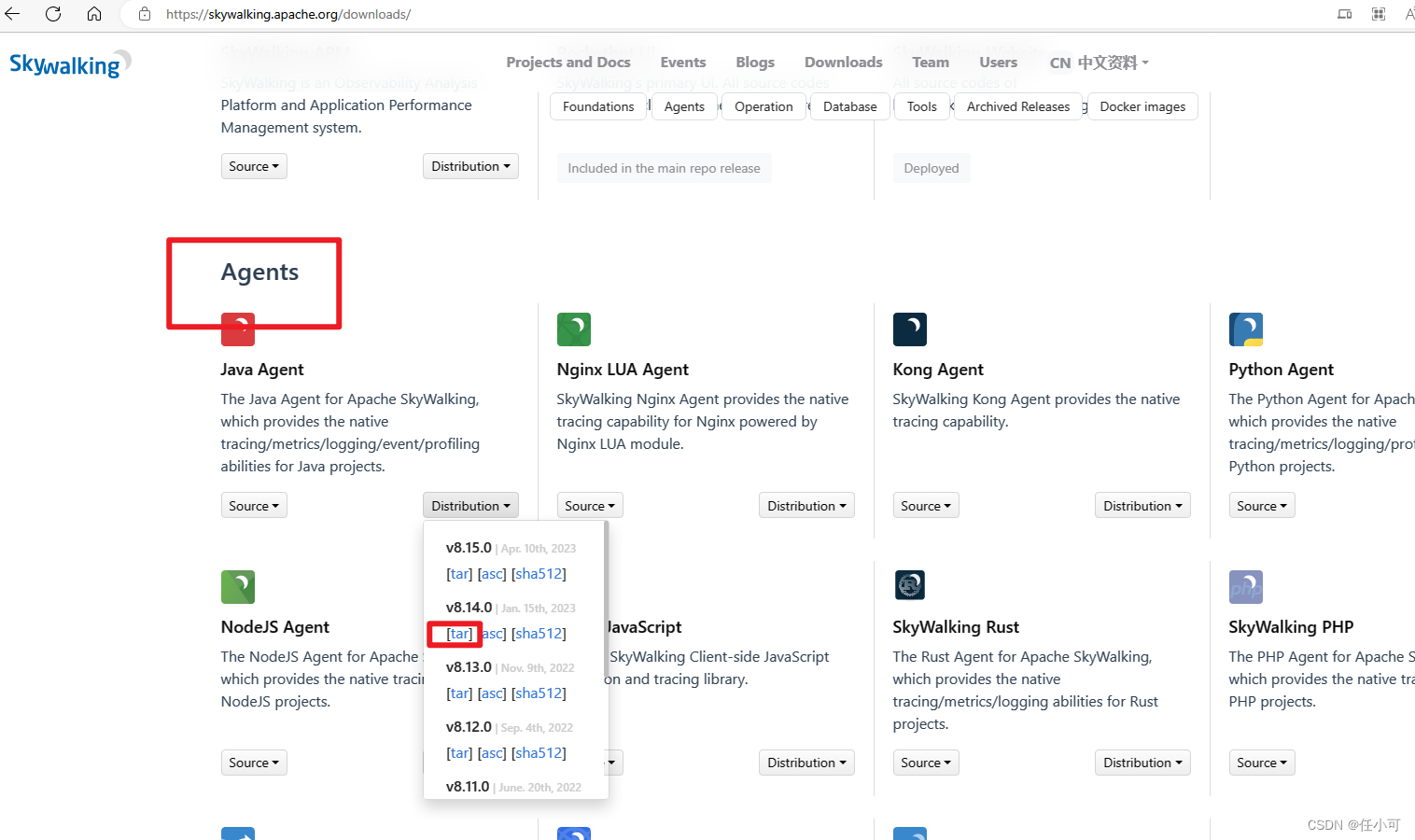Open v8.14.0 sha512 checksum link
This screenshot has height=840, width=1415.
[x=539, y=634]
